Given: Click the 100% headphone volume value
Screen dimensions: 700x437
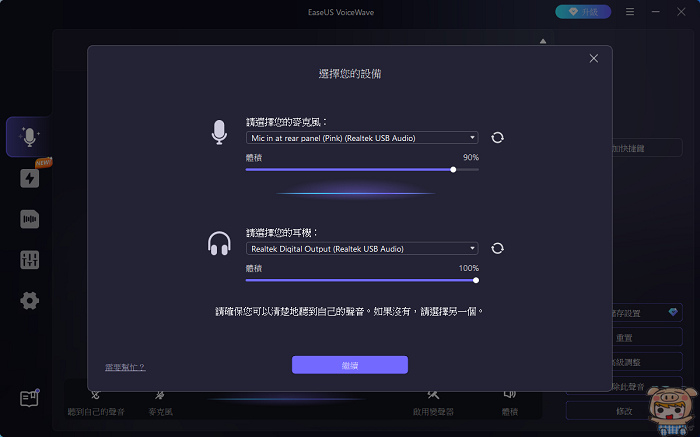Looking at the screenshot, I should pyautogui.click(x=469, y=268).
